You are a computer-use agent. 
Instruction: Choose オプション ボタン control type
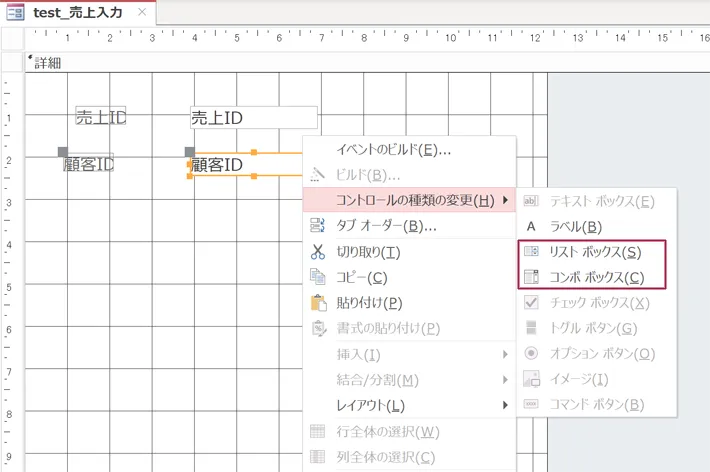tap(602, 353)
